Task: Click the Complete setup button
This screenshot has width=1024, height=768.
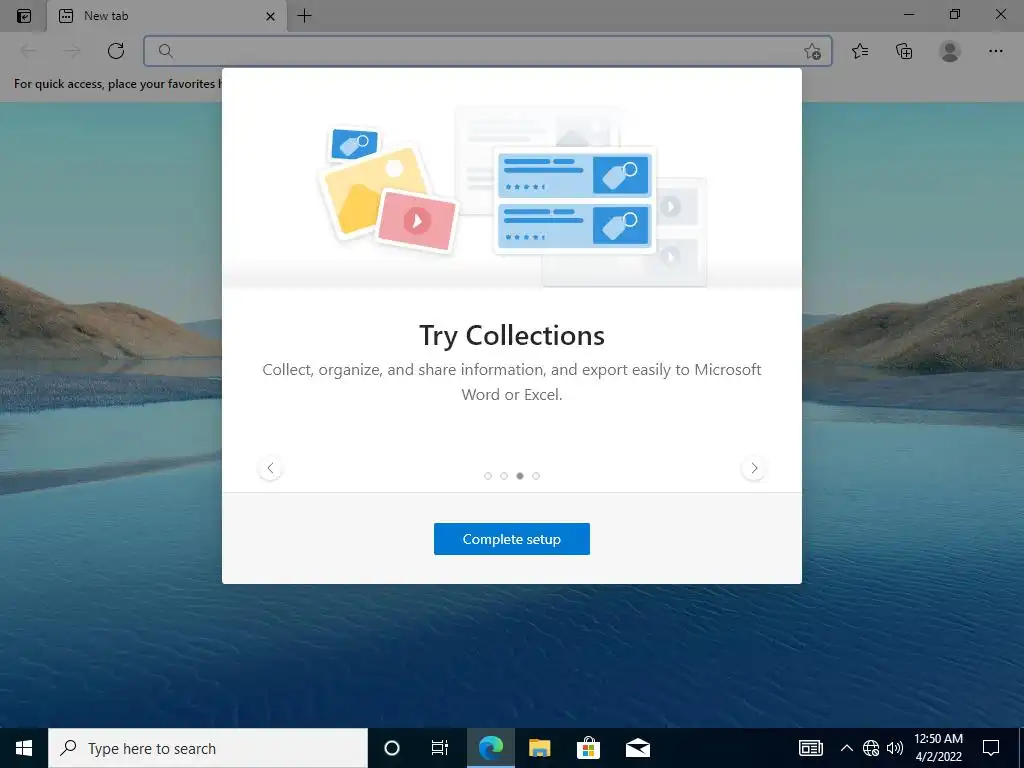Action: (511, 539)
